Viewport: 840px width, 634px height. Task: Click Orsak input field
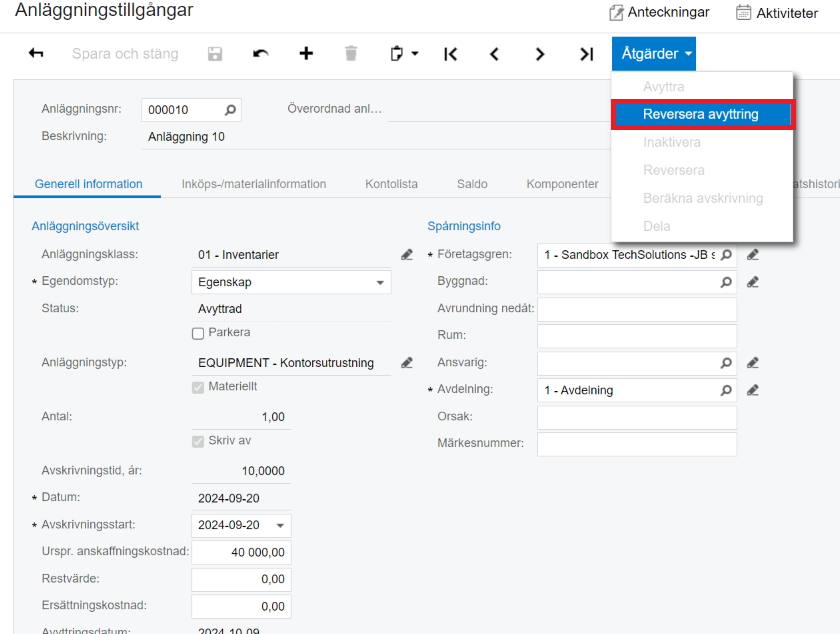click(637, 417)
